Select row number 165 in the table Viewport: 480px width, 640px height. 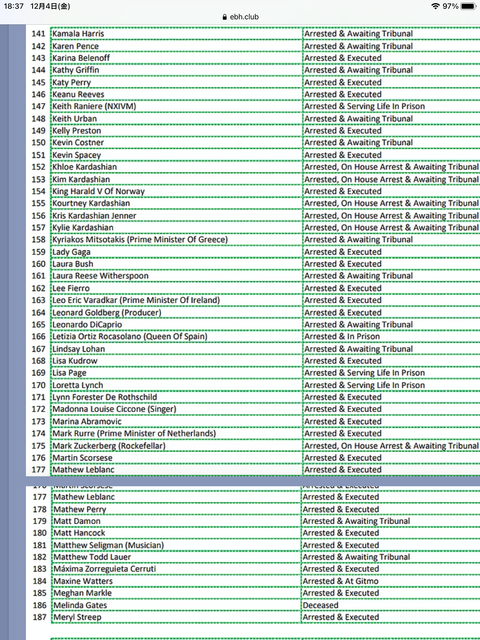pos(38,324)
